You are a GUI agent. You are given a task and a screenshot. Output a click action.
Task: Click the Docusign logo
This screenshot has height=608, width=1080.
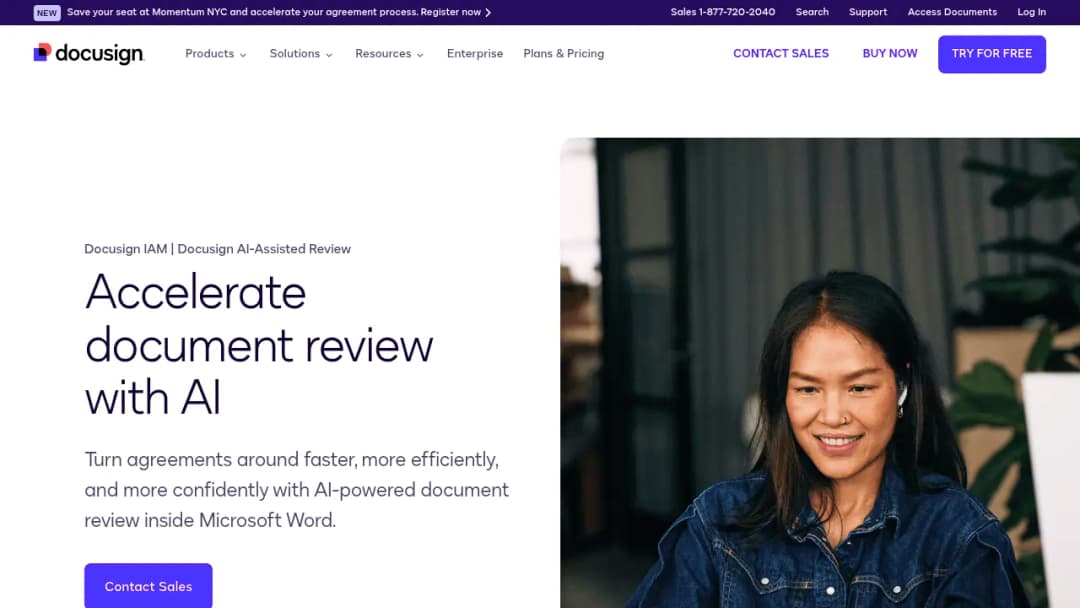[89, 54]
